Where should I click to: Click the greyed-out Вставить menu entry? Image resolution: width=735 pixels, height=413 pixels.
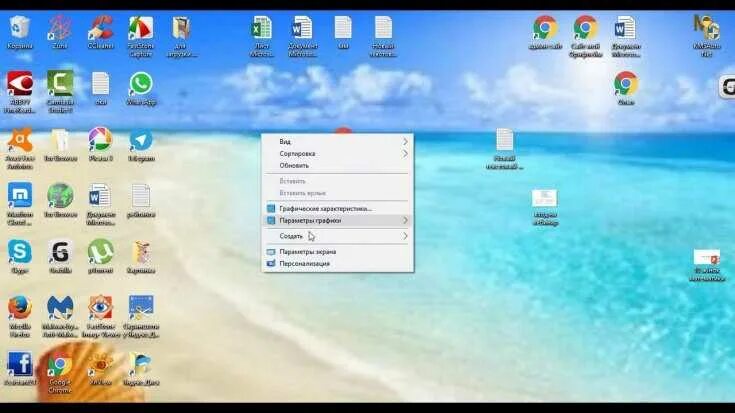[x=338, y=181]
